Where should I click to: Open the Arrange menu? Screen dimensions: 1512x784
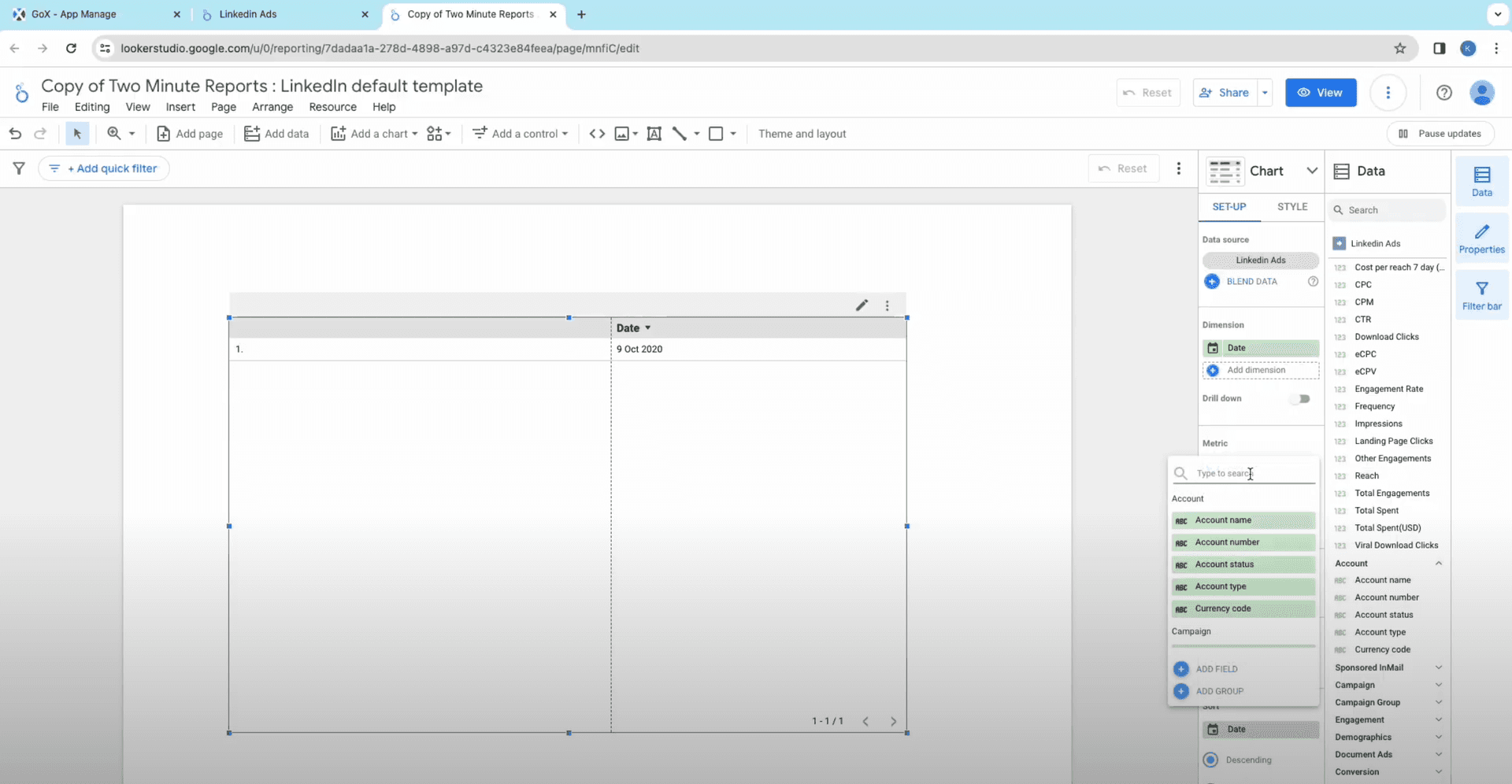click(x=272, y=107)
